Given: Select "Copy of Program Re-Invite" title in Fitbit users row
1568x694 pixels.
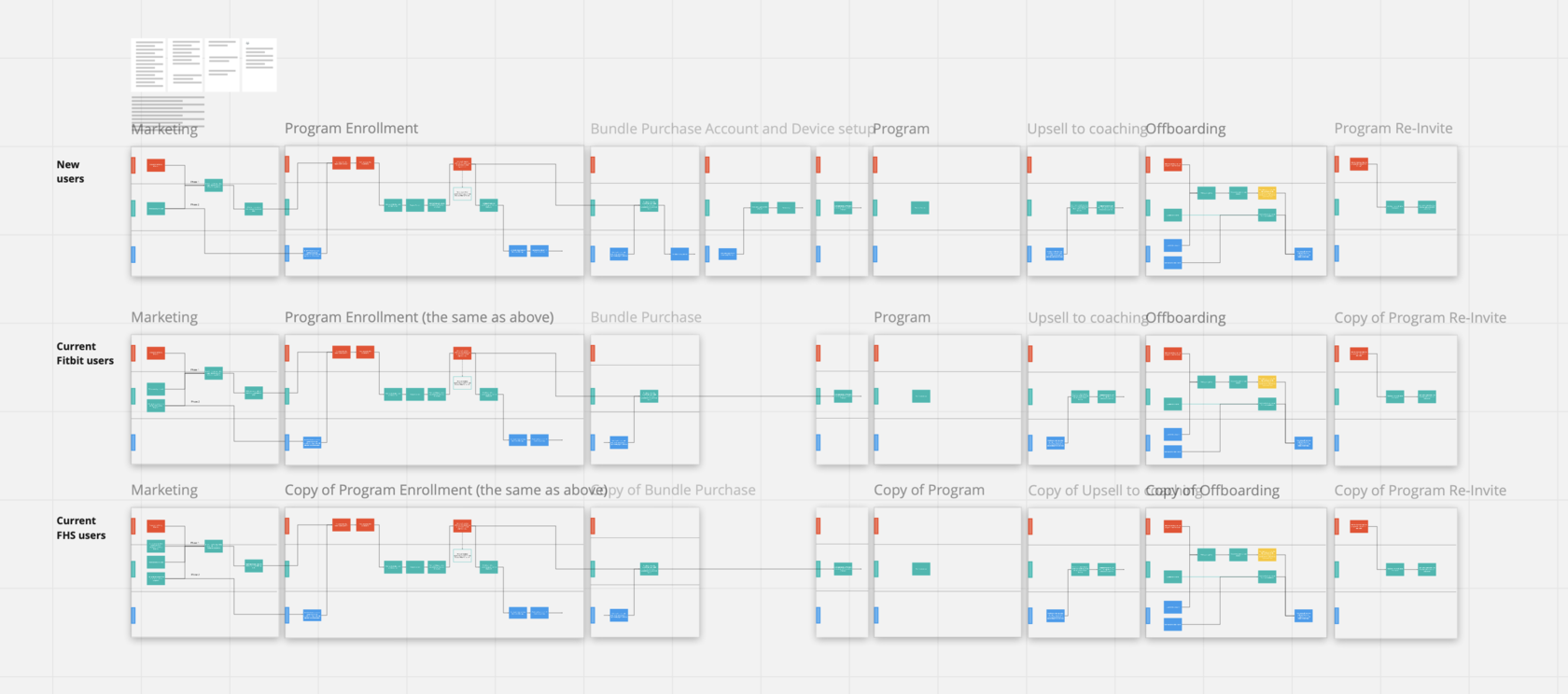Looking at the screenshot, I should coord(1421,318).
